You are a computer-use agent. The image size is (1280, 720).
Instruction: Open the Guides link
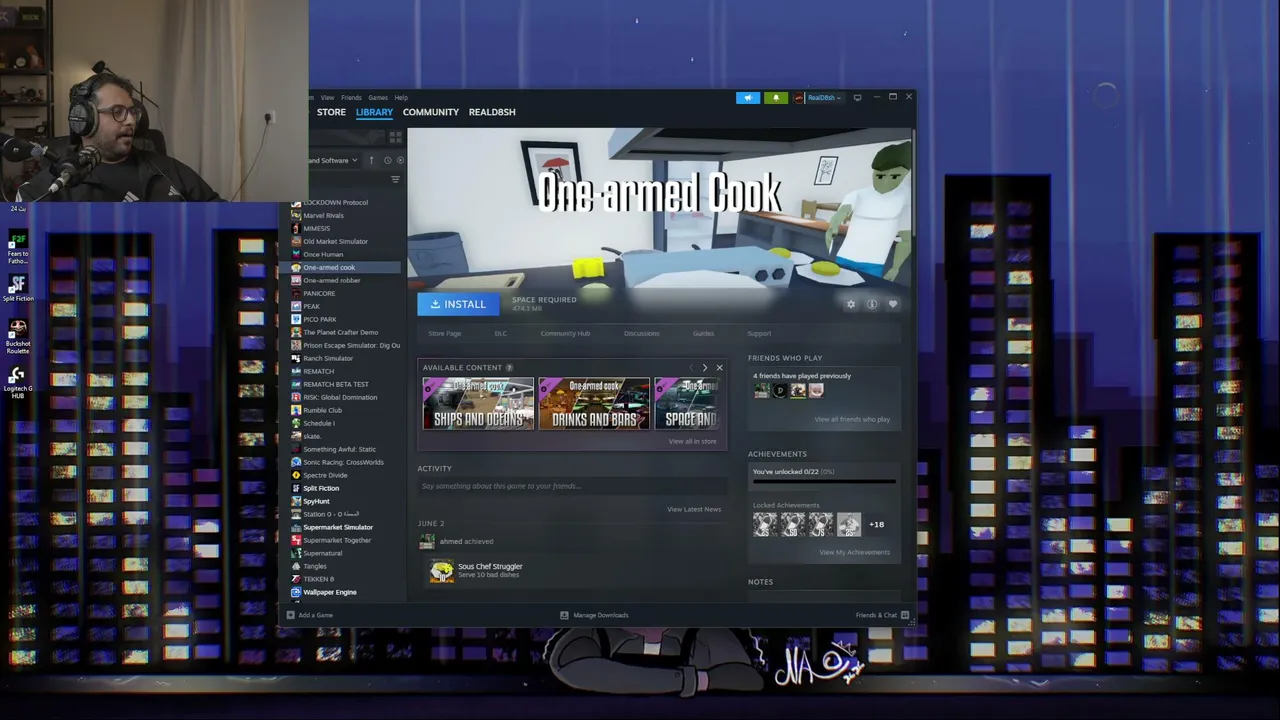(x=703, y=334)
